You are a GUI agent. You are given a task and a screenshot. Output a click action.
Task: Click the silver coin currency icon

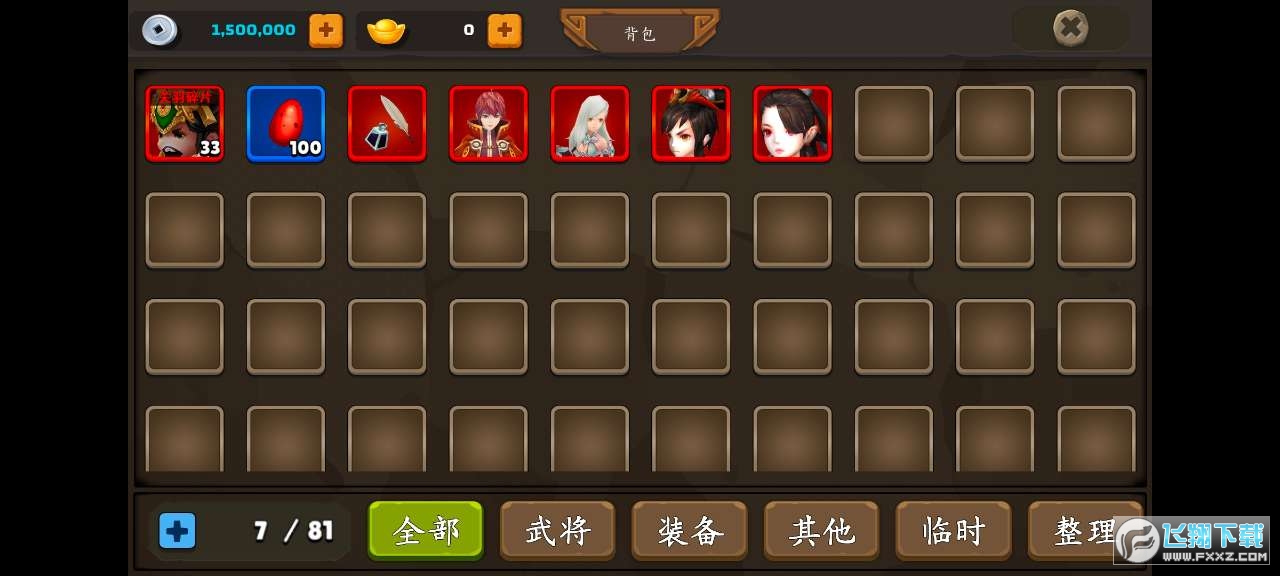[x=159, y=30]
